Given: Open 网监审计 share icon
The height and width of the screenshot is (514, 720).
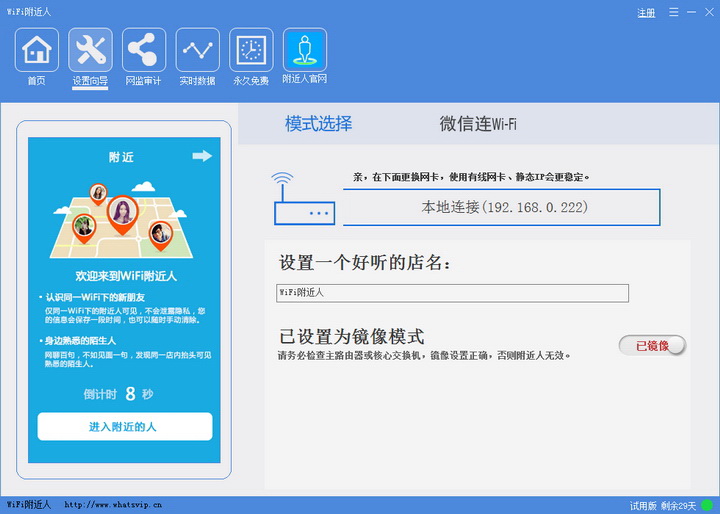Looking at the screenshot, I should [x=144, y=50].
